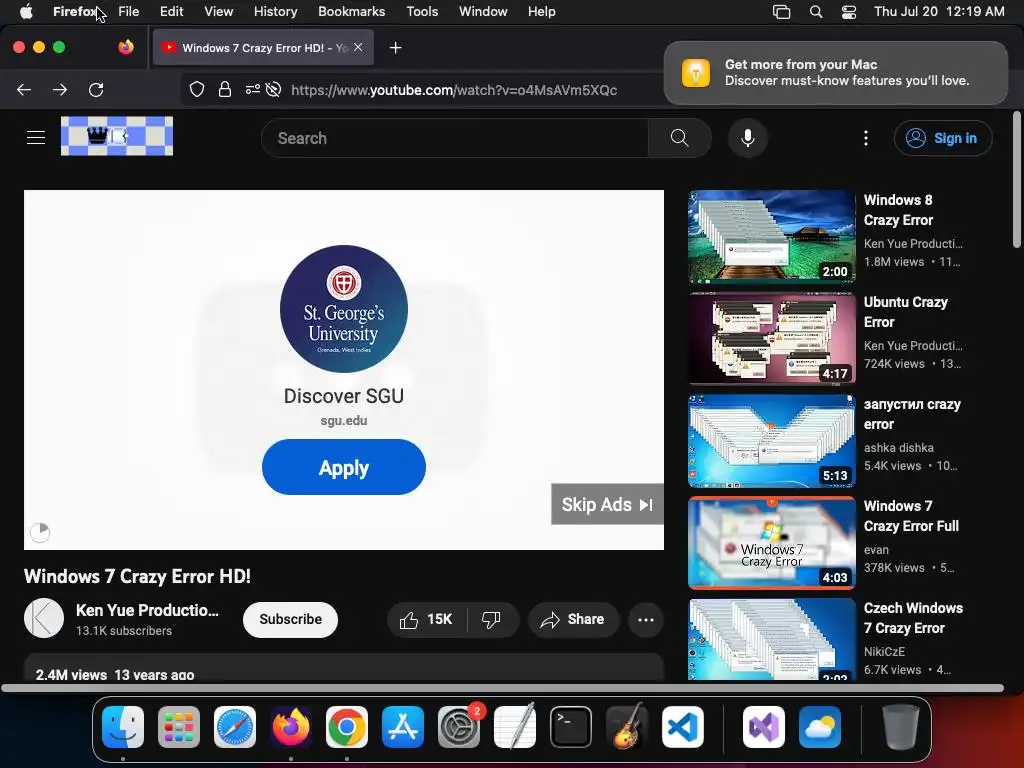Open Get more from your Mac notification
The width and height of the screenshot is (1024, 768).
point(835,72)
